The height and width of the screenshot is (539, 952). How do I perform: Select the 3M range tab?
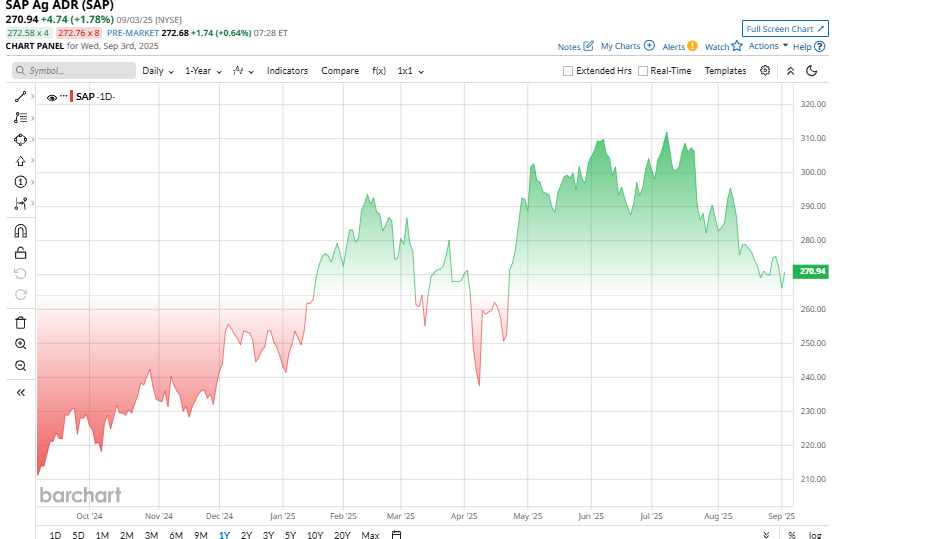[x=151, y=535]
